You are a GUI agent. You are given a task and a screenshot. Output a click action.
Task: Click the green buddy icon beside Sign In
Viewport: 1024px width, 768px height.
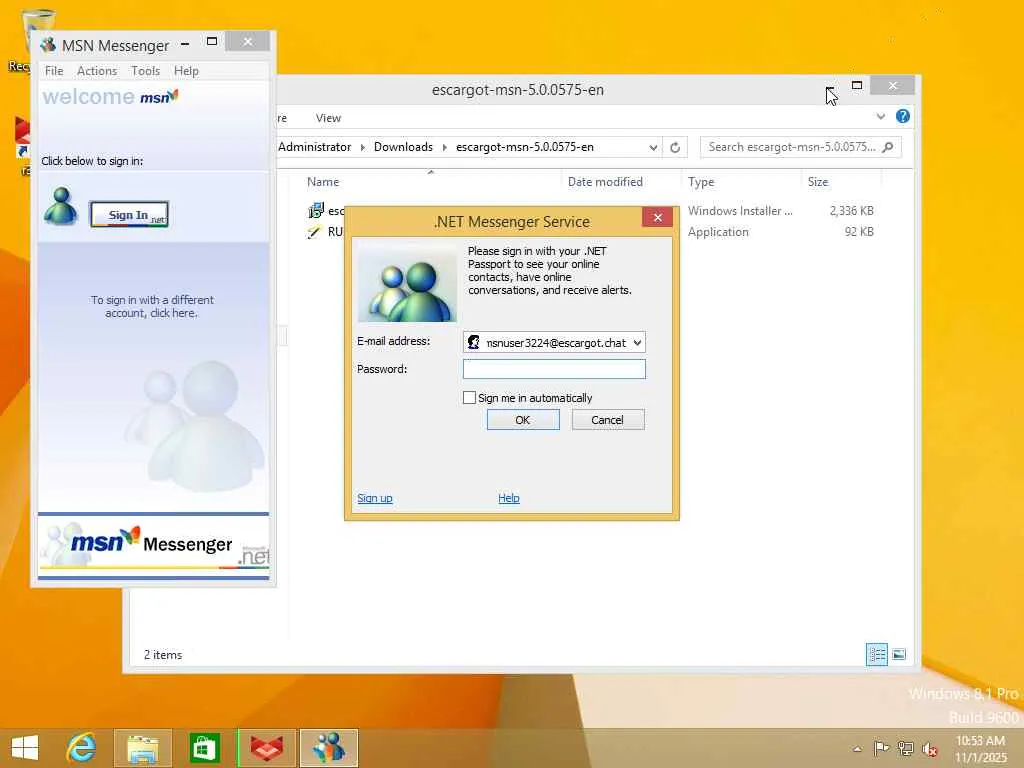[60, 206]
